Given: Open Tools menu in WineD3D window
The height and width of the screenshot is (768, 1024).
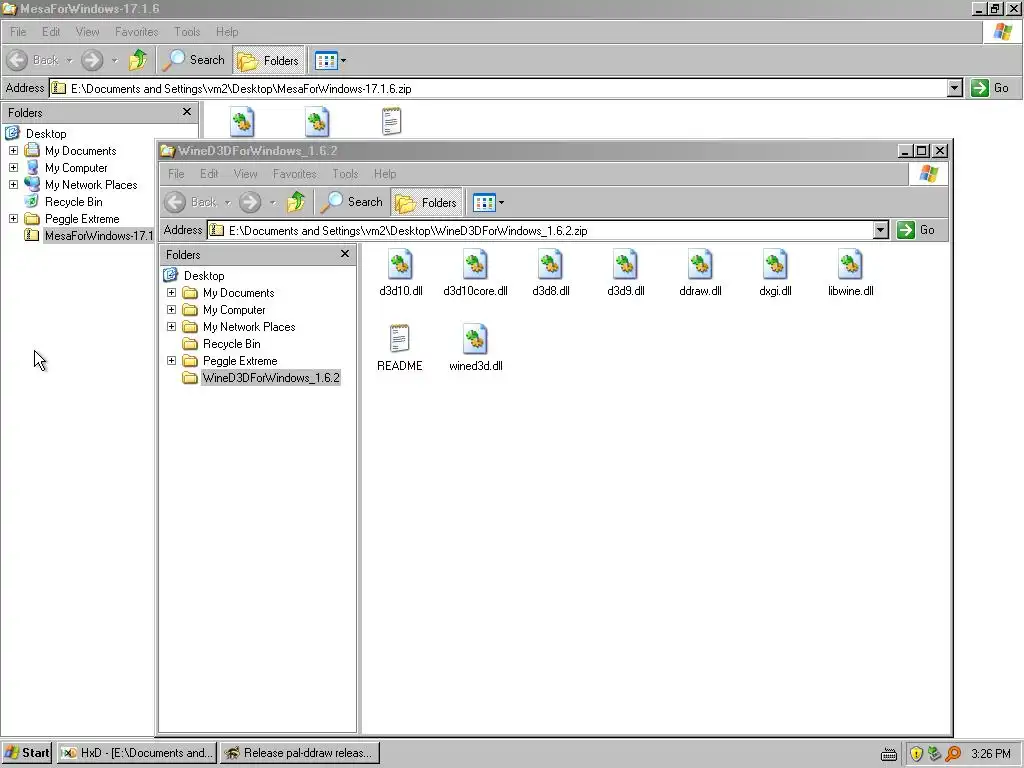Looking at the screenshot, I should click(345, 174).
